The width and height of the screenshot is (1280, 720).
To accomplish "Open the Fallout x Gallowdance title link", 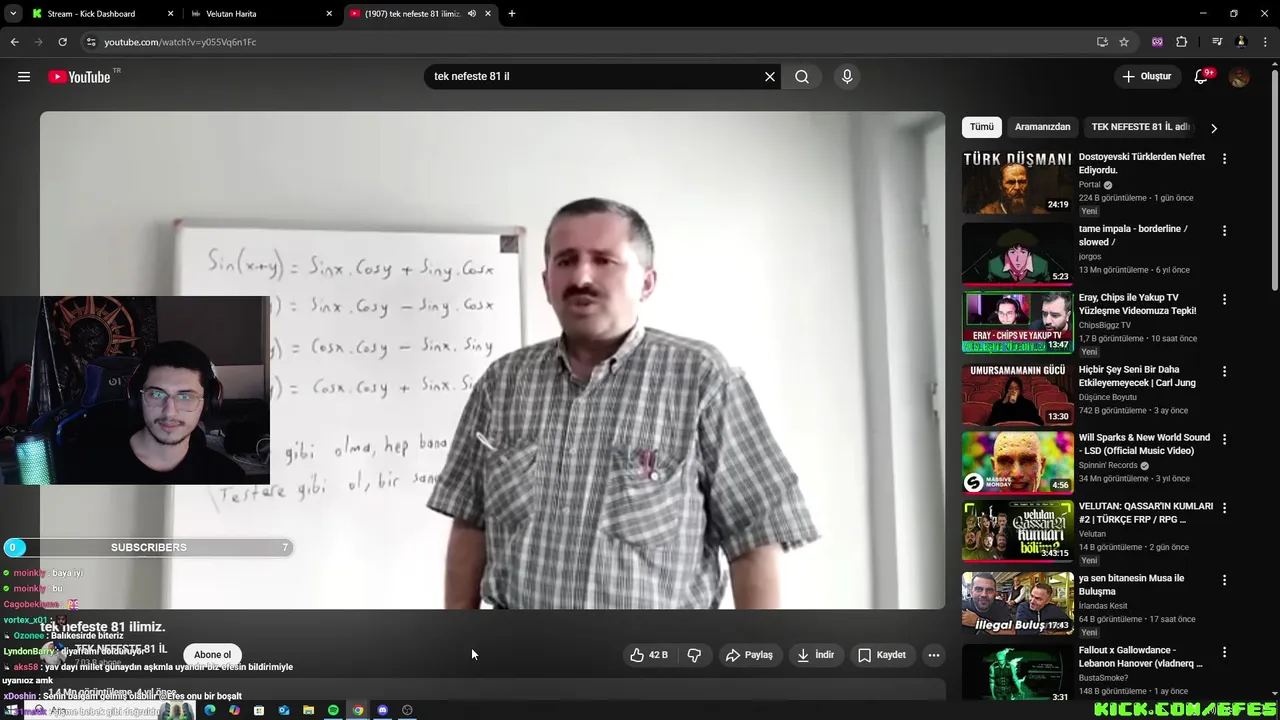I will [1140, 657].
